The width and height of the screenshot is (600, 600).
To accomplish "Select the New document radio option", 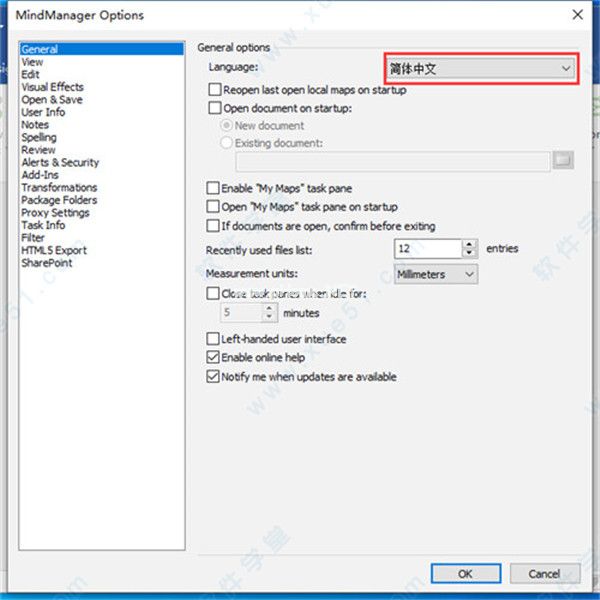I will (x=227, y=126).
